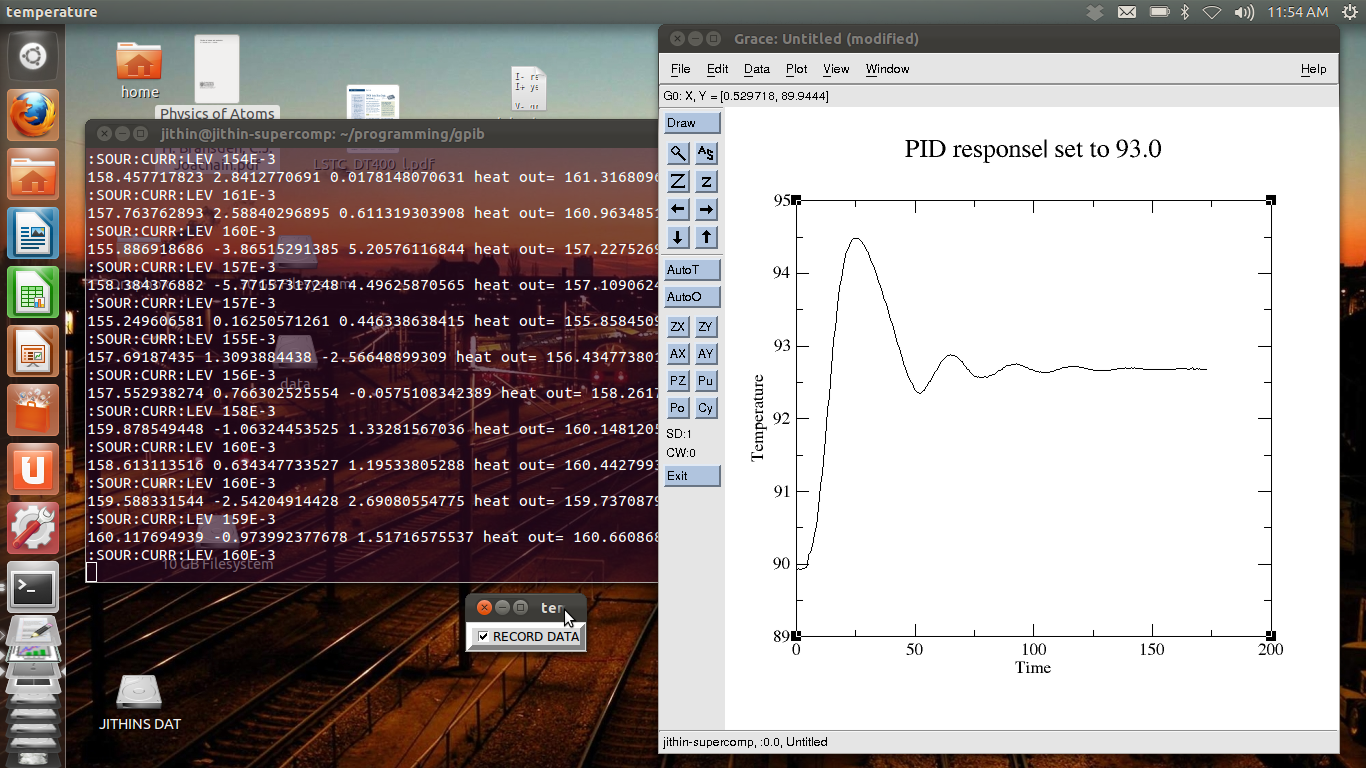
Task: Open the volume indicator in top panel
Action: [1244, 12]
